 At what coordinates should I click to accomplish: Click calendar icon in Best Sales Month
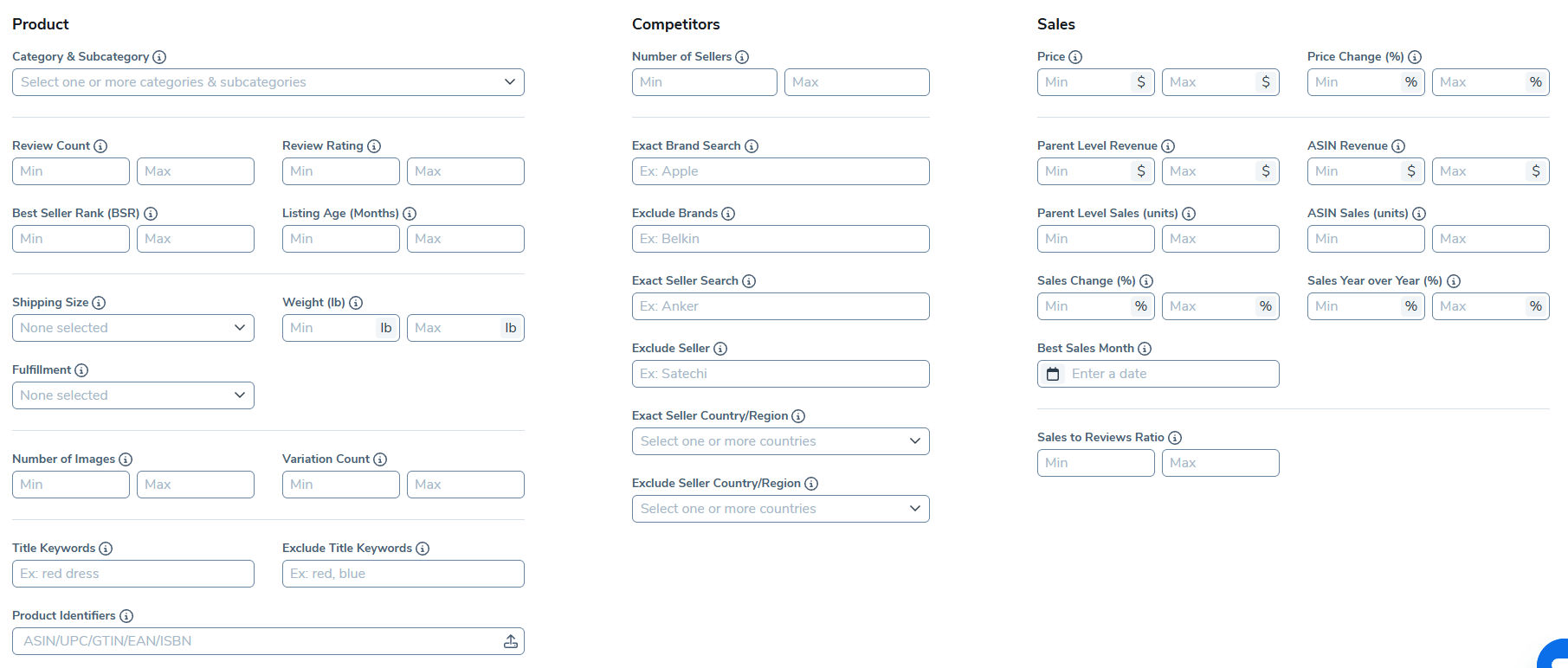pyautogui.click(x=1053, y=374)
